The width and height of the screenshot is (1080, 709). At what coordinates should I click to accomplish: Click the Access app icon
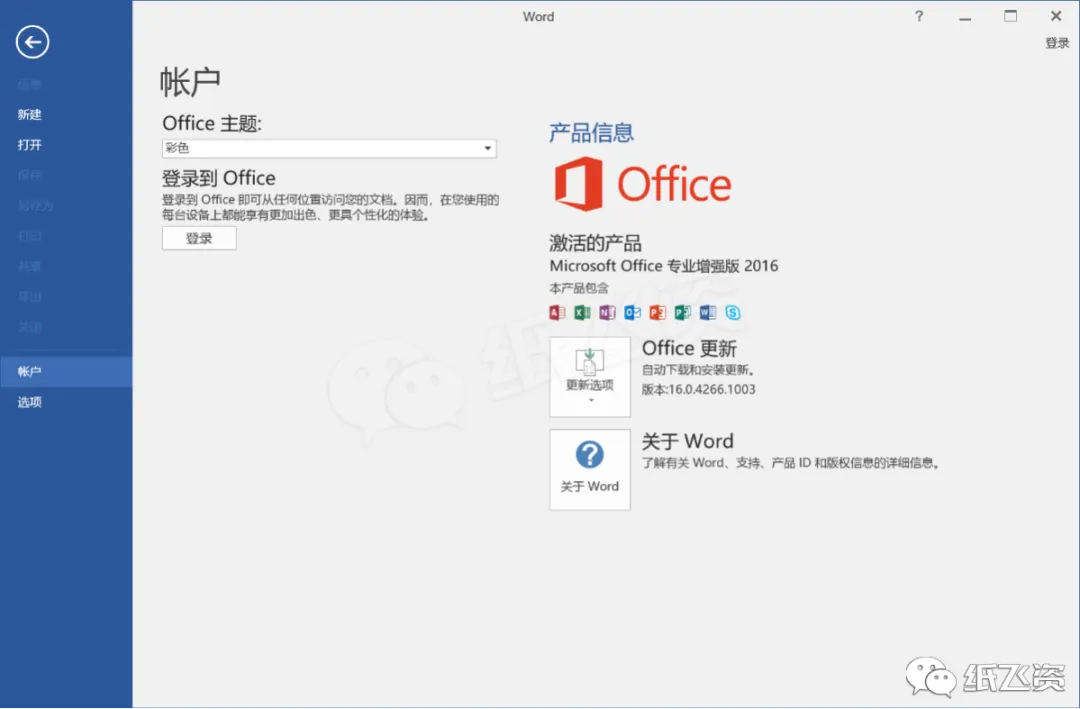pos(557,313)
